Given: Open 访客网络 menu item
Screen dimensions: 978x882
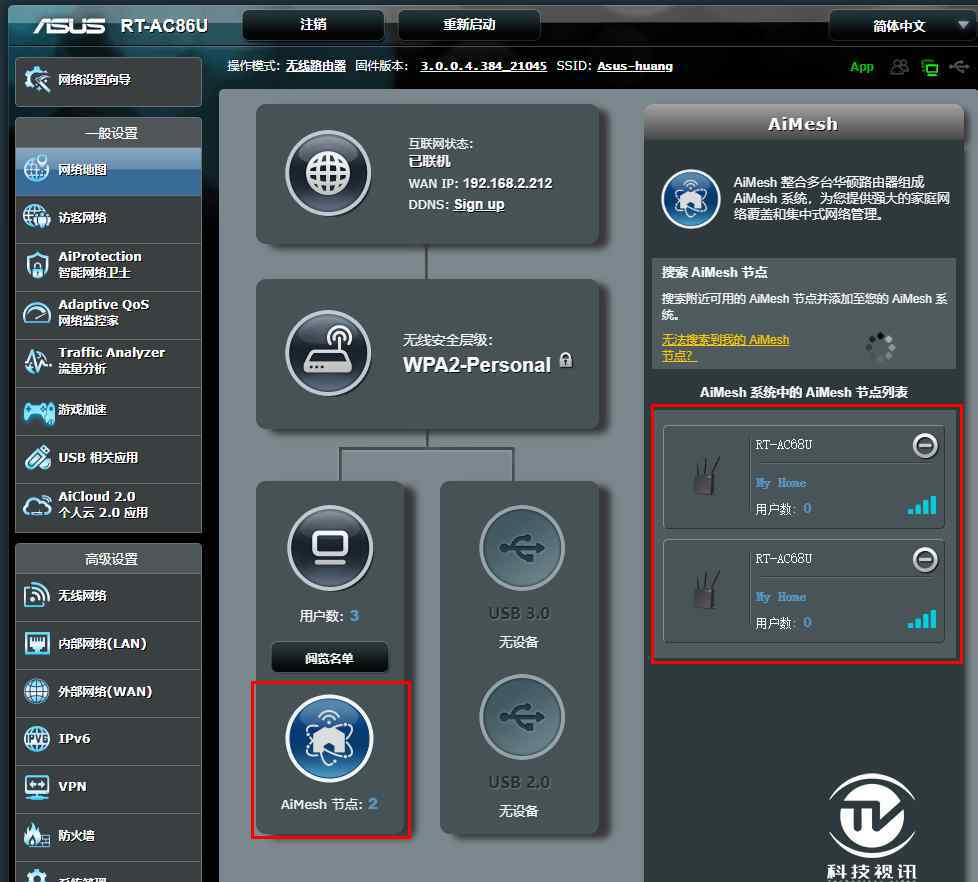Looking at the screenshot, I should point(109,219).
